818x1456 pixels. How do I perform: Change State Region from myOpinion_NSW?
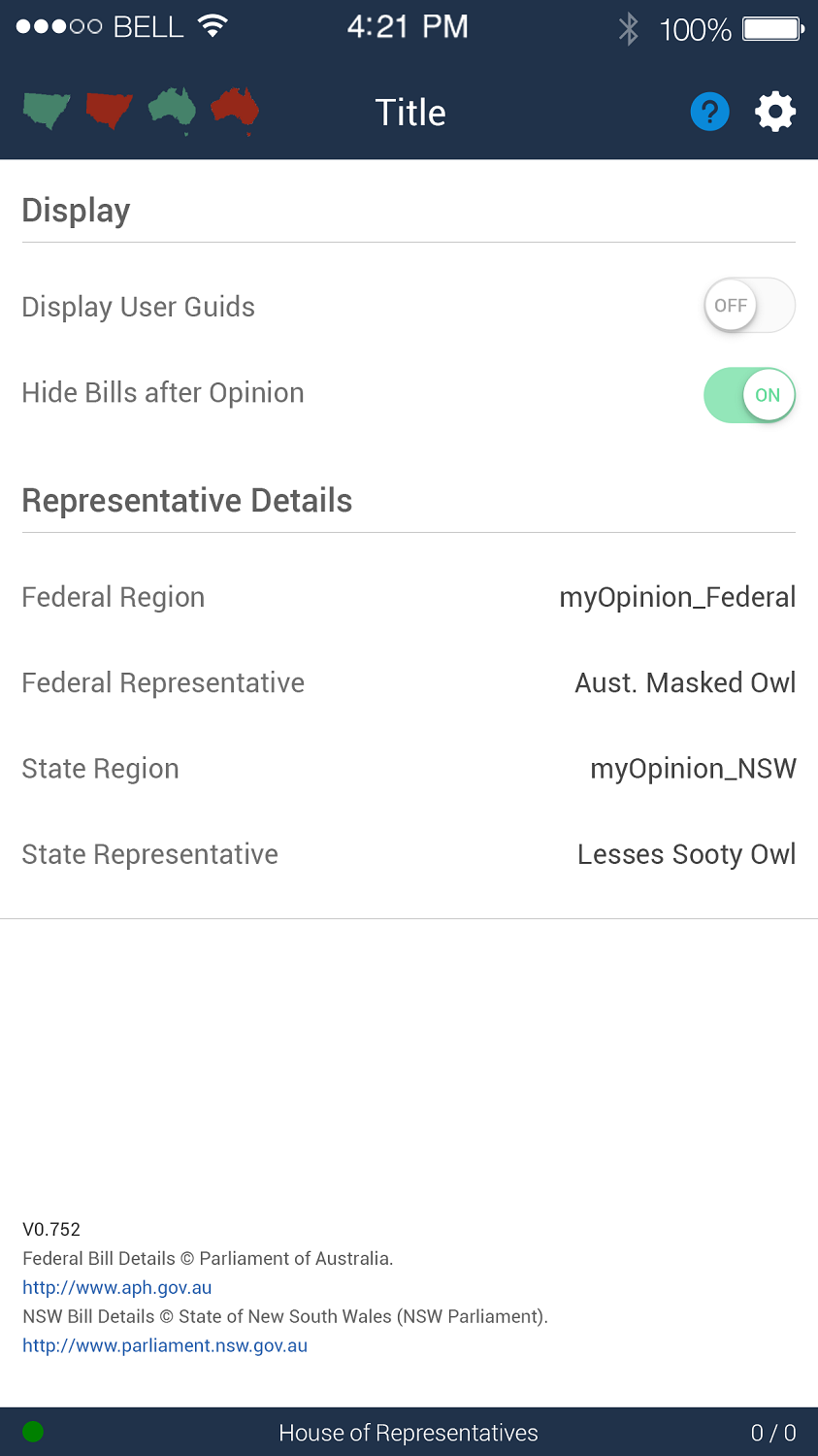click(693, 769)
